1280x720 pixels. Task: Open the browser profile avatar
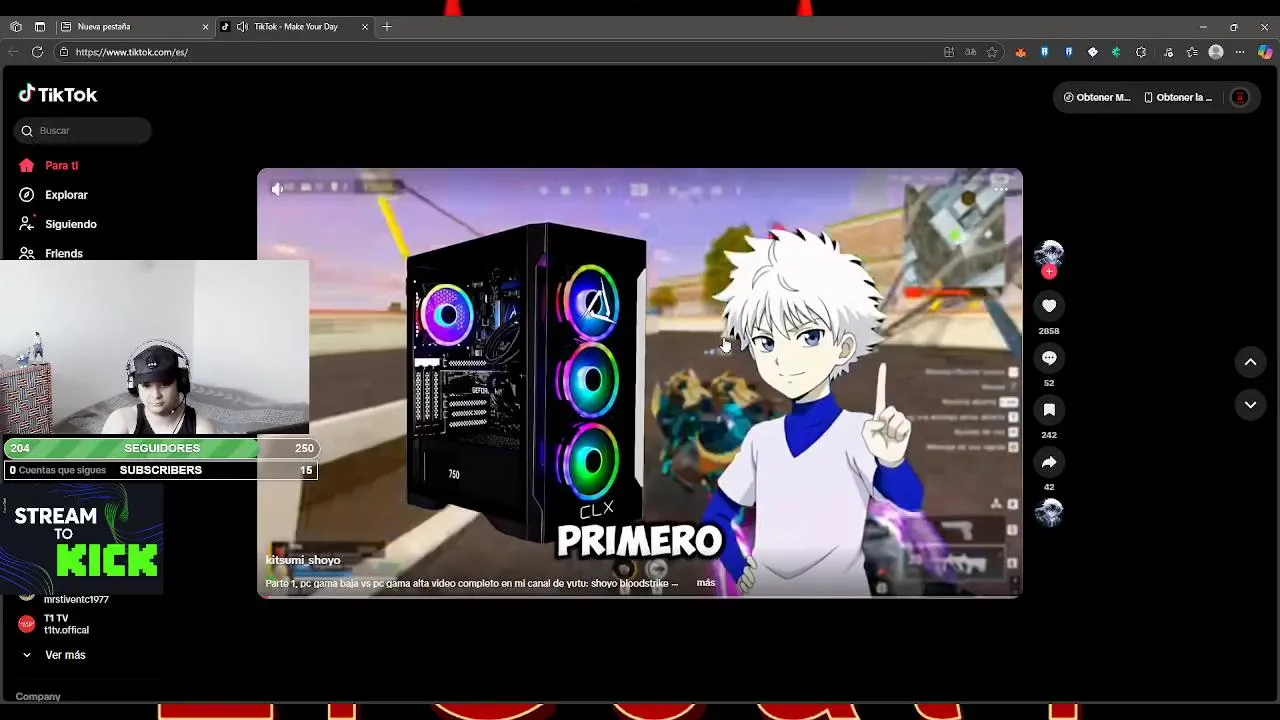click(x=1216, y=52)
